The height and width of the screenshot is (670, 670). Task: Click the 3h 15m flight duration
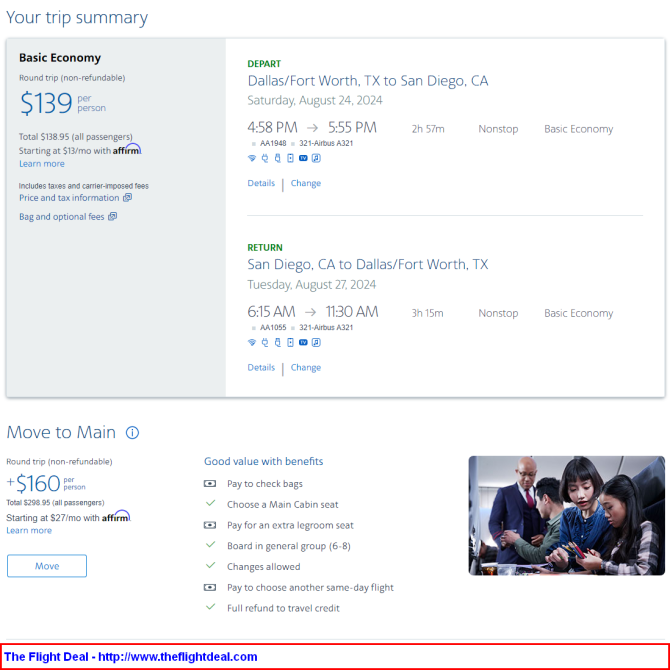point(427,313)
